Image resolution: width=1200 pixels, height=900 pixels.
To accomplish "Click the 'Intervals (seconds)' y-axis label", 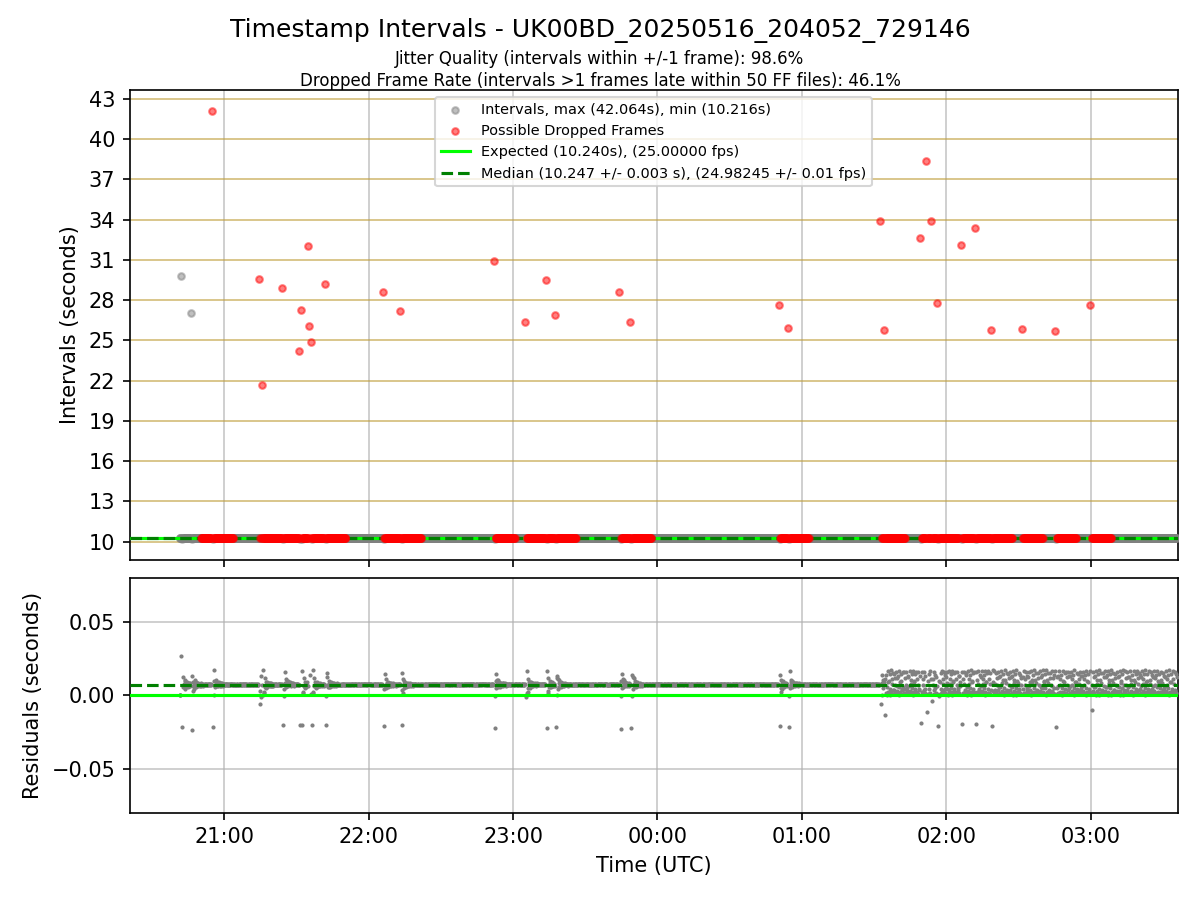I will pyautogui.click(x=68, y=325).
